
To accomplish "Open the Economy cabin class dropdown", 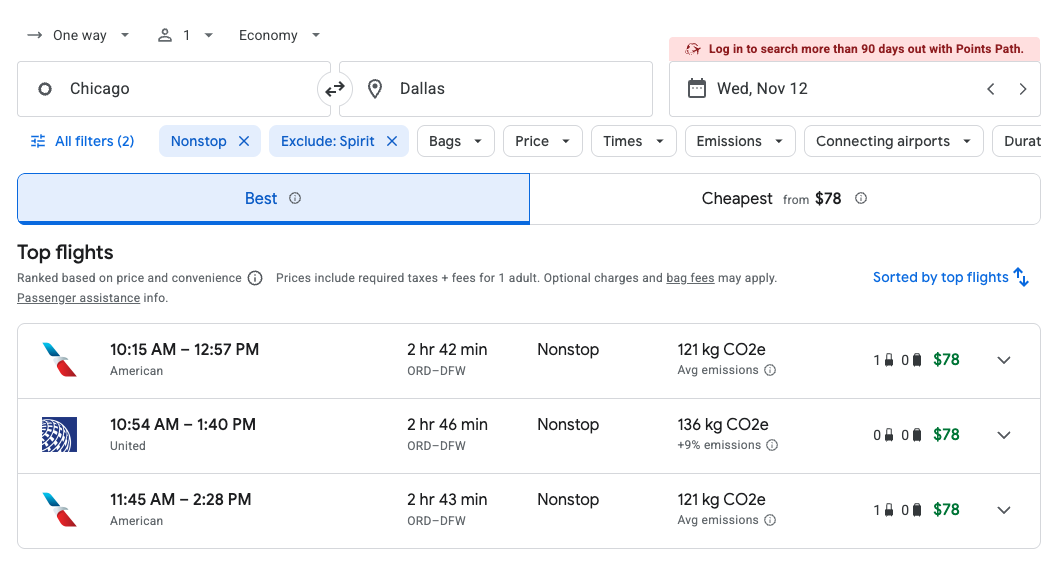I will (279, 35).
